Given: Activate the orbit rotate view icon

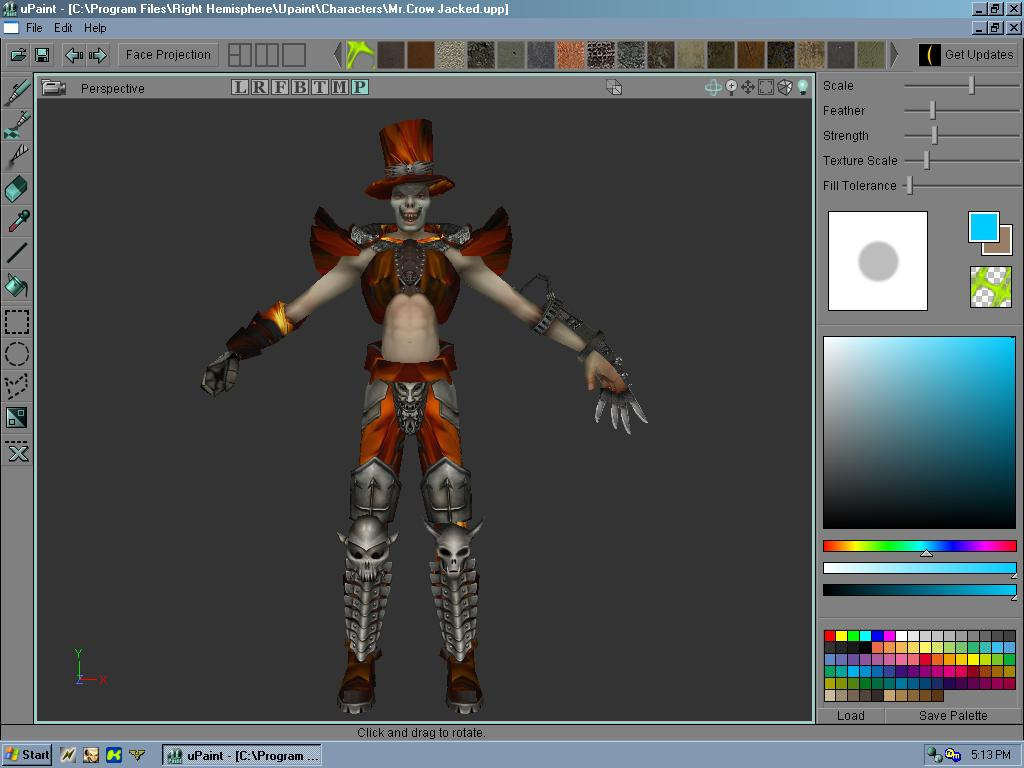Looking at the screenshot, I should point(713,87).
